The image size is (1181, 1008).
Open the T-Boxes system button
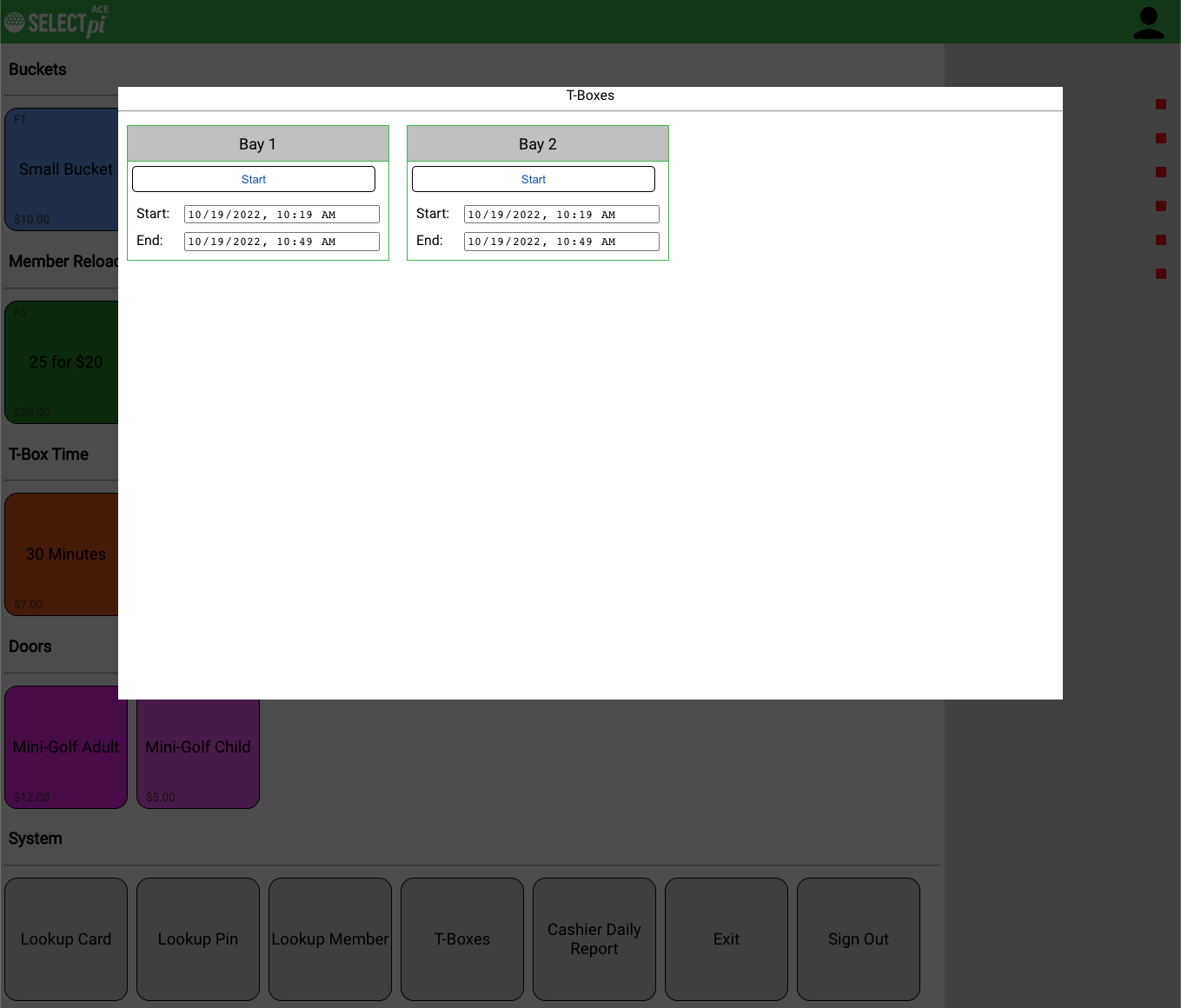[x=462, y=939]
